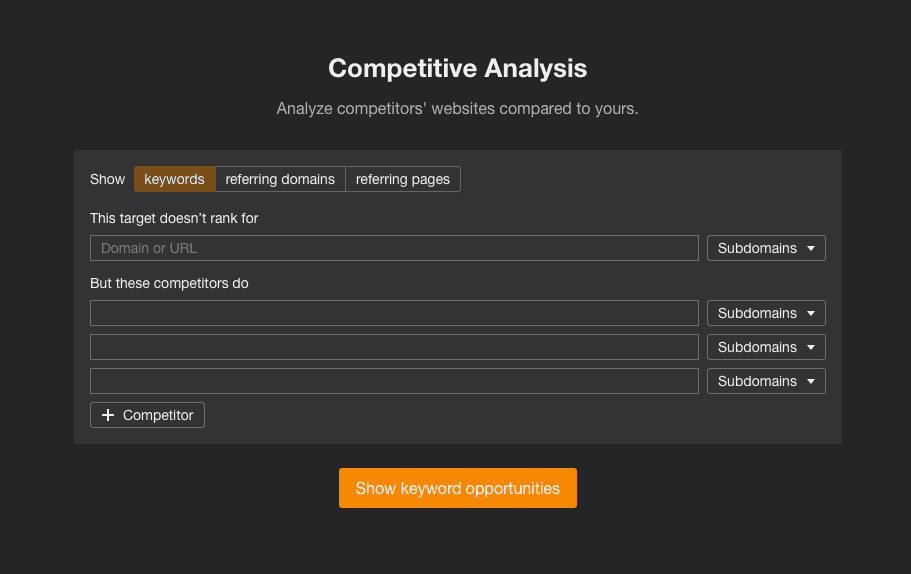Image resolution: width=911 pixels, height=574 pixels.
Task: Click the plus icon beside Competitor
Action: (x=108, y=415)
